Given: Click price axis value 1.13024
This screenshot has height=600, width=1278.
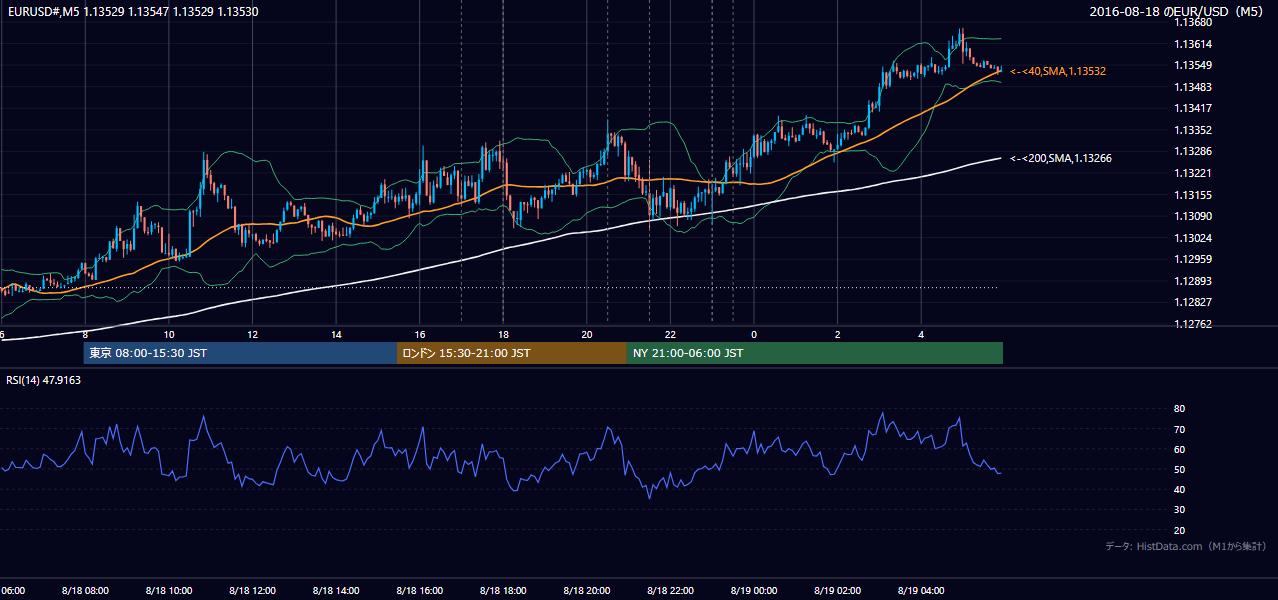Looking at the screenshot, I should pyautogui.click(x=1193, y=238).
